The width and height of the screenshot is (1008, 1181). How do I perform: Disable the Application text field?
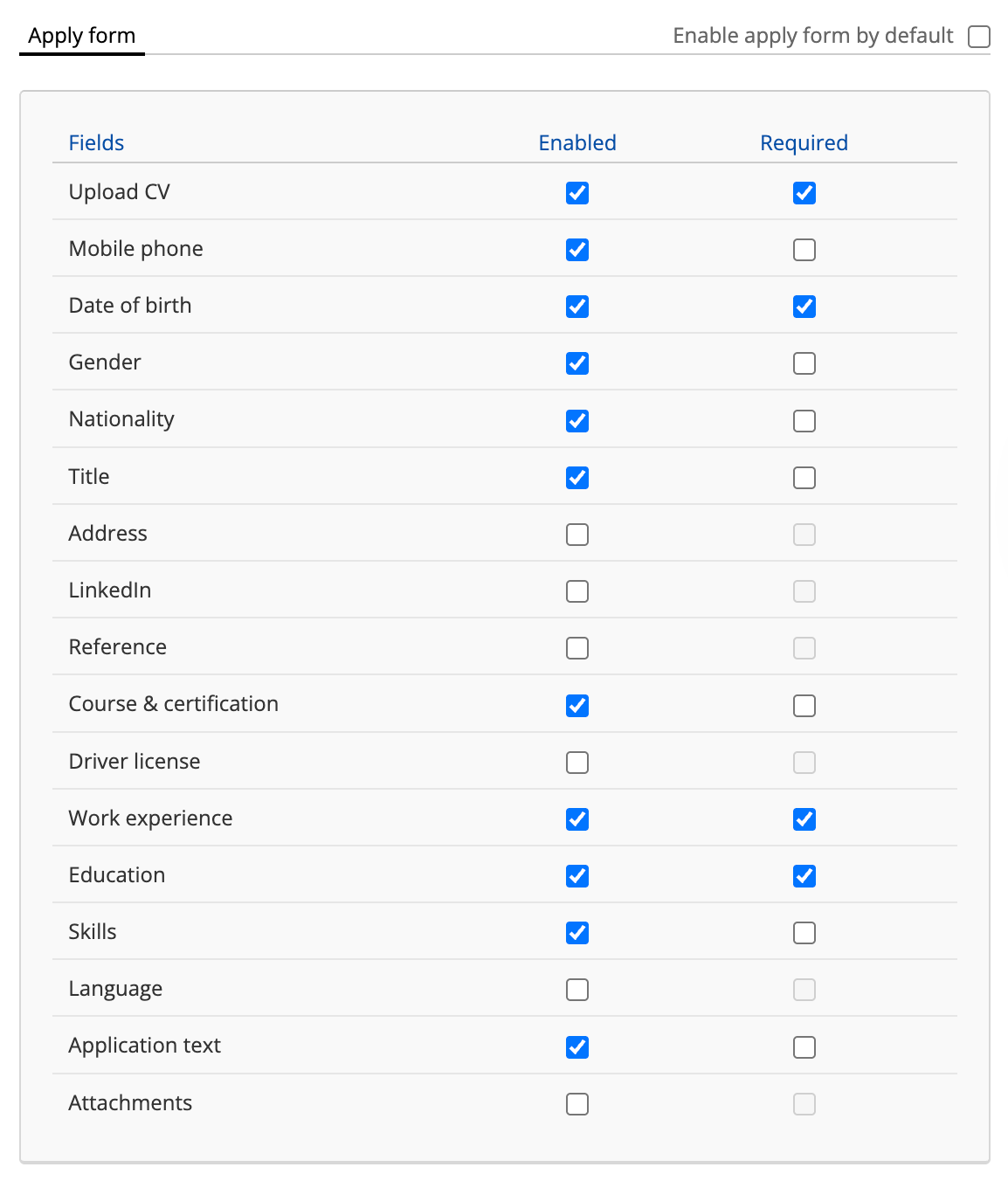coord(577,1047)
